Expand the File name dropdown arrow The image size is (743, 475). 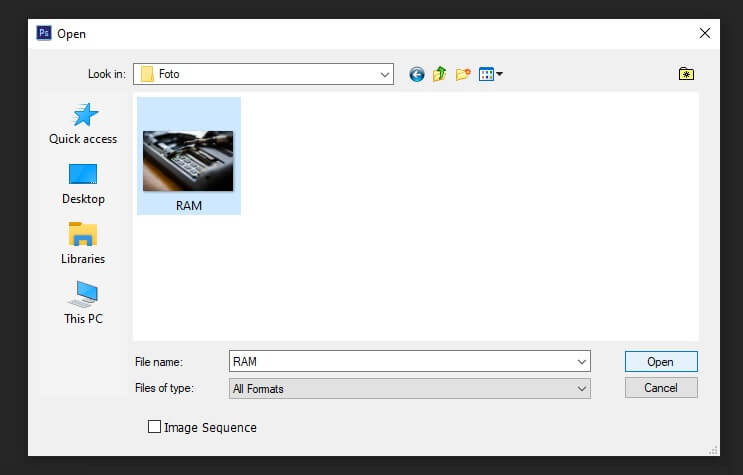(x=582, y=362)
